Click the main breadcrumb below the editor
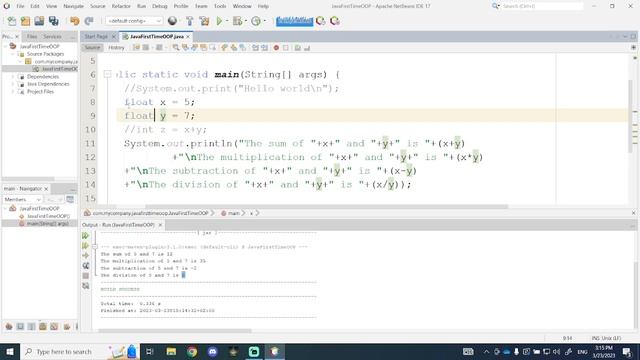The image size is (640, 360). [233, 213]
